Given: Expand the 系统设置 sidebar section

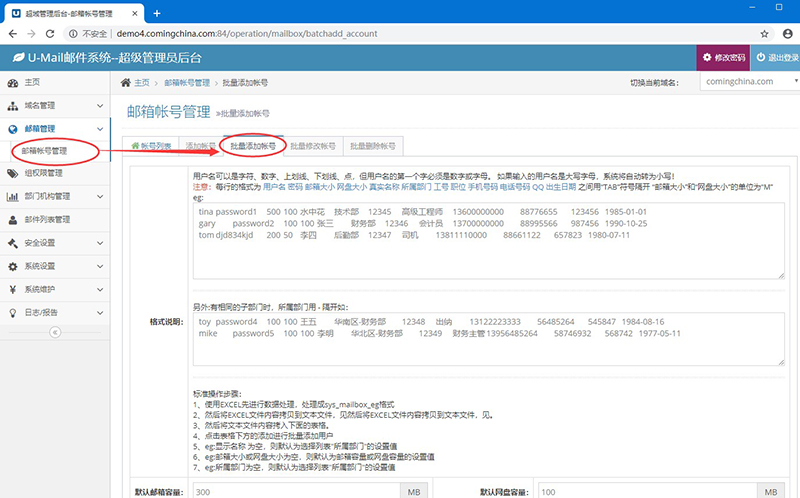Looking at the screenshot, I should tap(55, 266).
